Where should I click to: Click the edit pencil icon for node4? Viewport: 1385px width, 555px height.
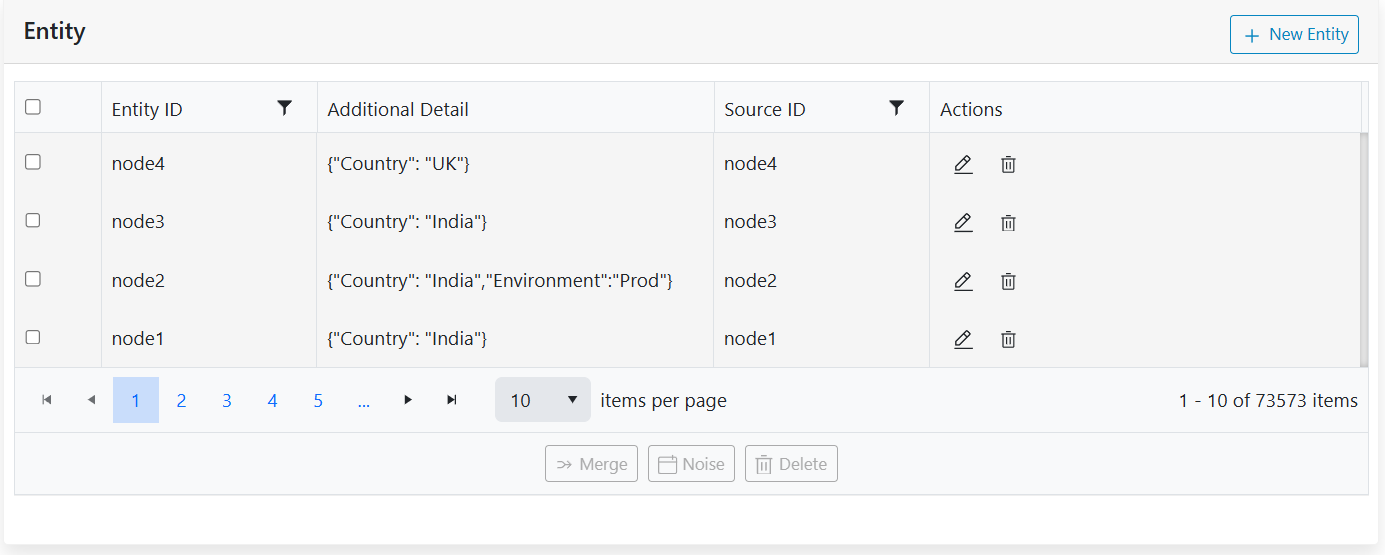tap(963, 164)
